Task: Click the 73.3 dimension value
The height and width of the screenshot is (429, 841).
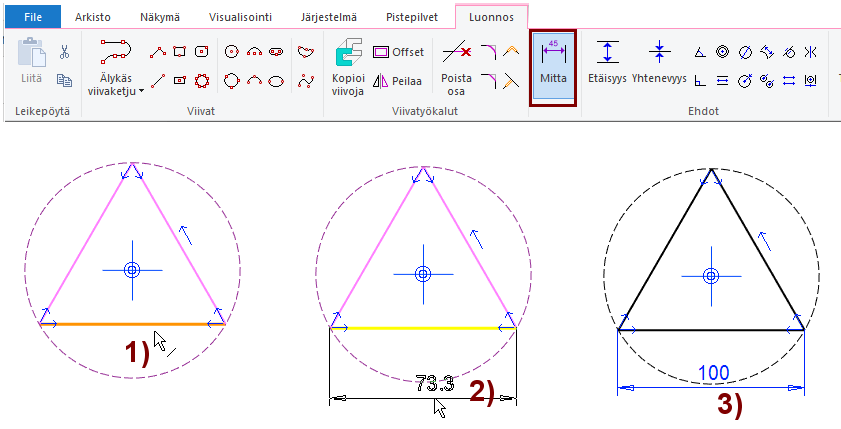Action: [434, 383]
